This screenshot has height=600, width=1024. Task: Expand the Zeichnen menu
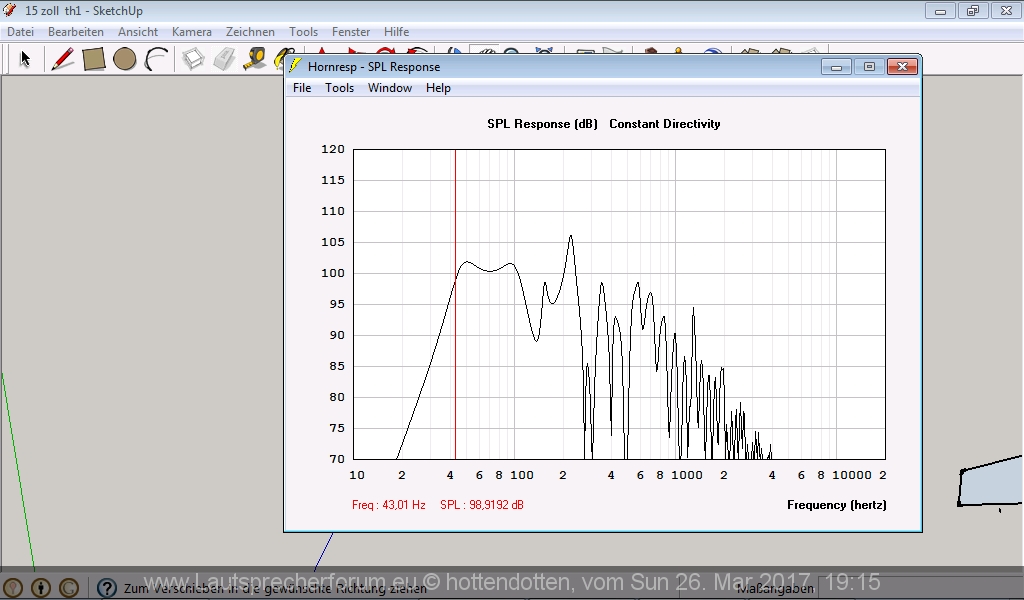(x=250, y=32)
